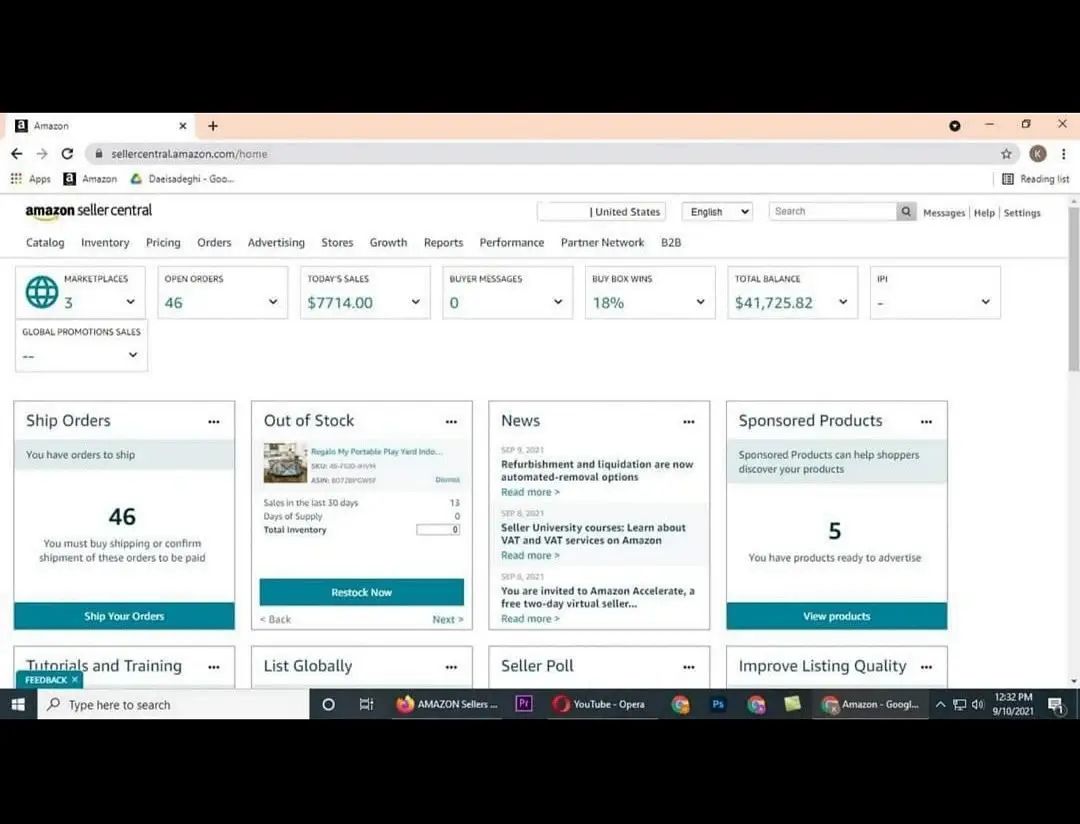Open the Inventory menu
This screenshot has height=824, width=1080.
click(x=105, y=243)
